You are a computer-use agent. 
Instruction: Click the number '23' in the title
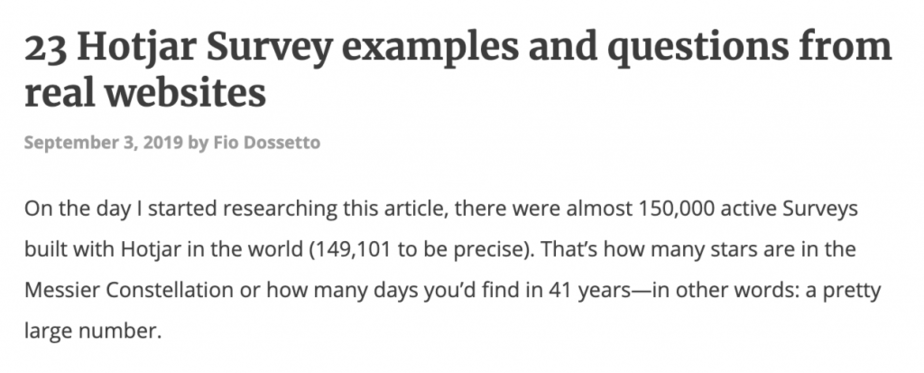coord(46,48)
